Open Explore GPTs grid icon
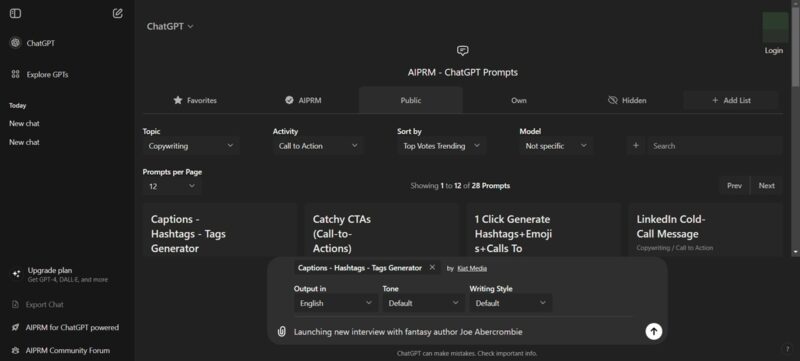The height and width of the screenshot is (361, 800). click(x=15, y=74)
